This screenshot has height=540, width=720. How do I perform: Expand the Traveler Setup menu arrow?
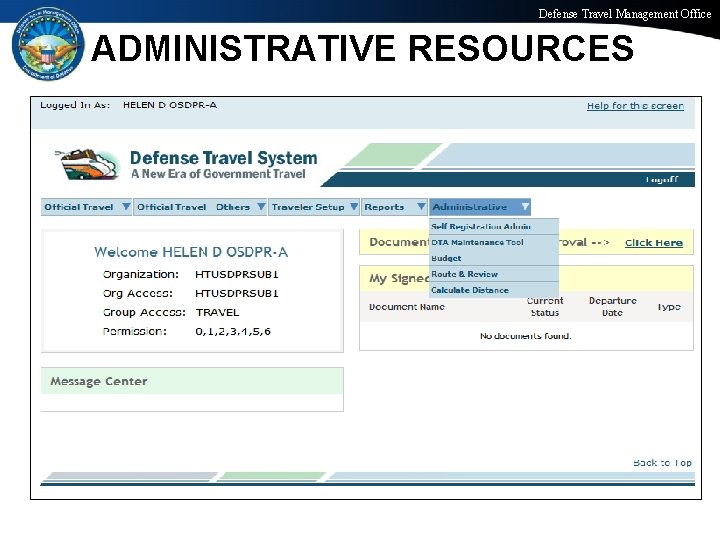[354, 207]
